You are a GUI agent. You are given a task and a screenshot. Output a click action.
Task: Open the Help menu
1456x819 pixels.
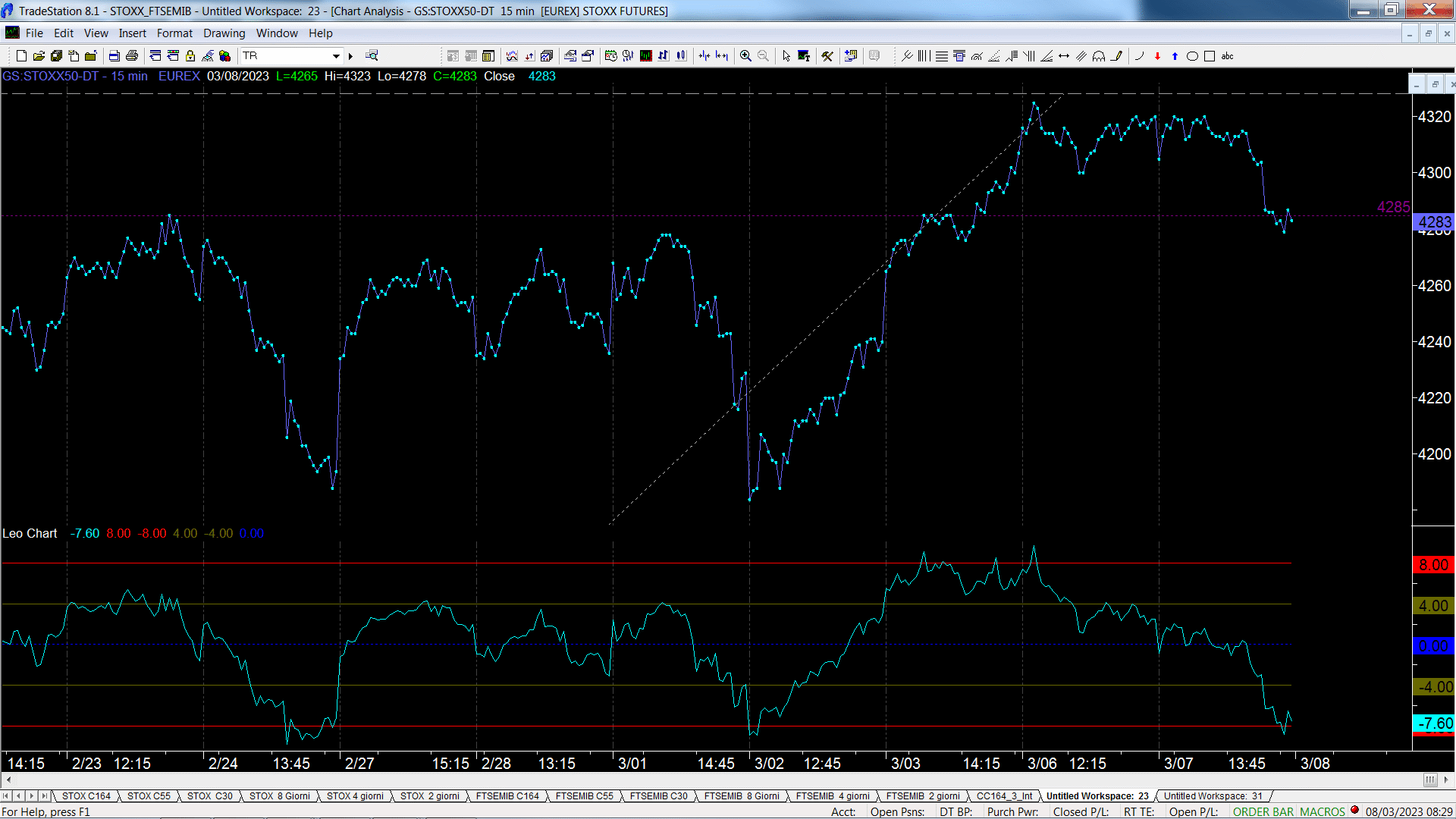coord(320,33)
